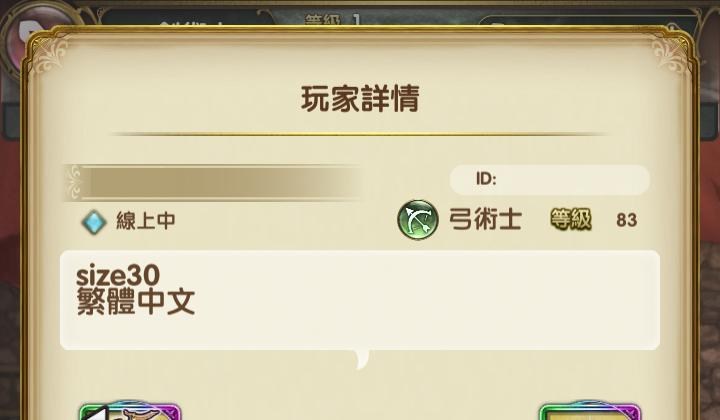
Task: Click the 繁體中文 line in the comment box
Action: 136,302
